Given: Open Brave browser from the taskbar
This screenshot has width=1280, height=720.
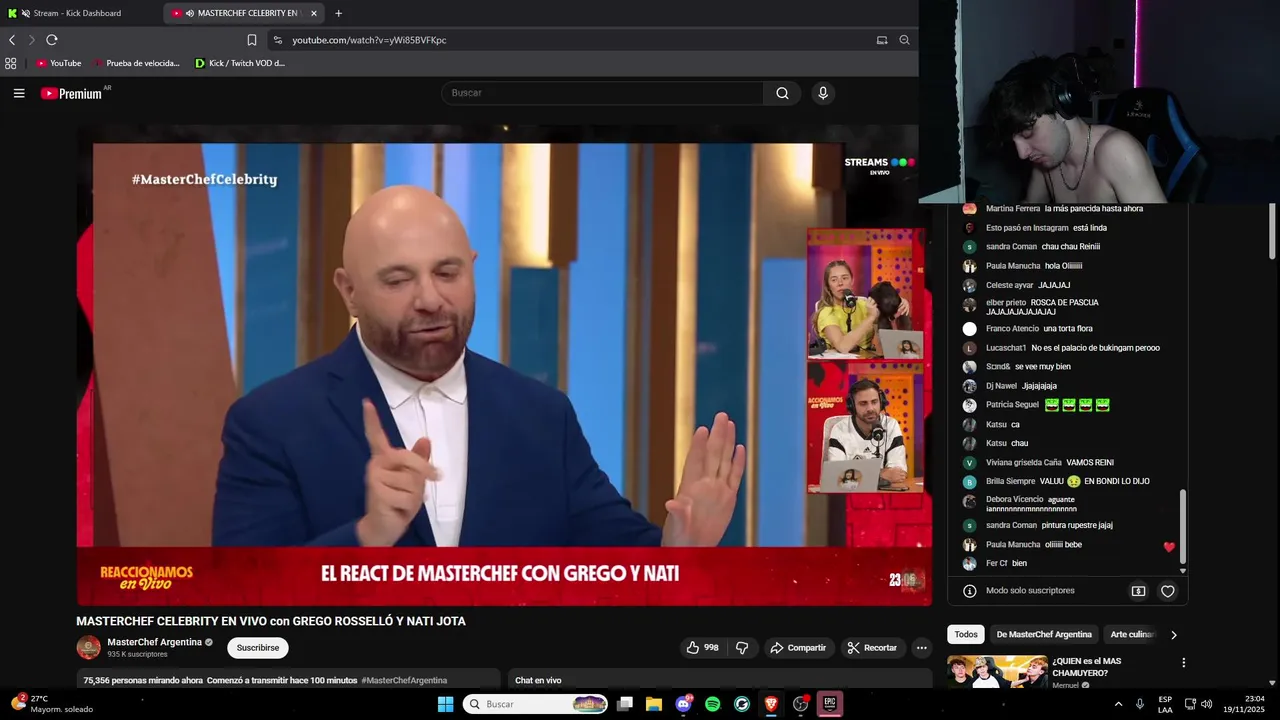Looking at the screenshot, I should [x=771, y=704].
